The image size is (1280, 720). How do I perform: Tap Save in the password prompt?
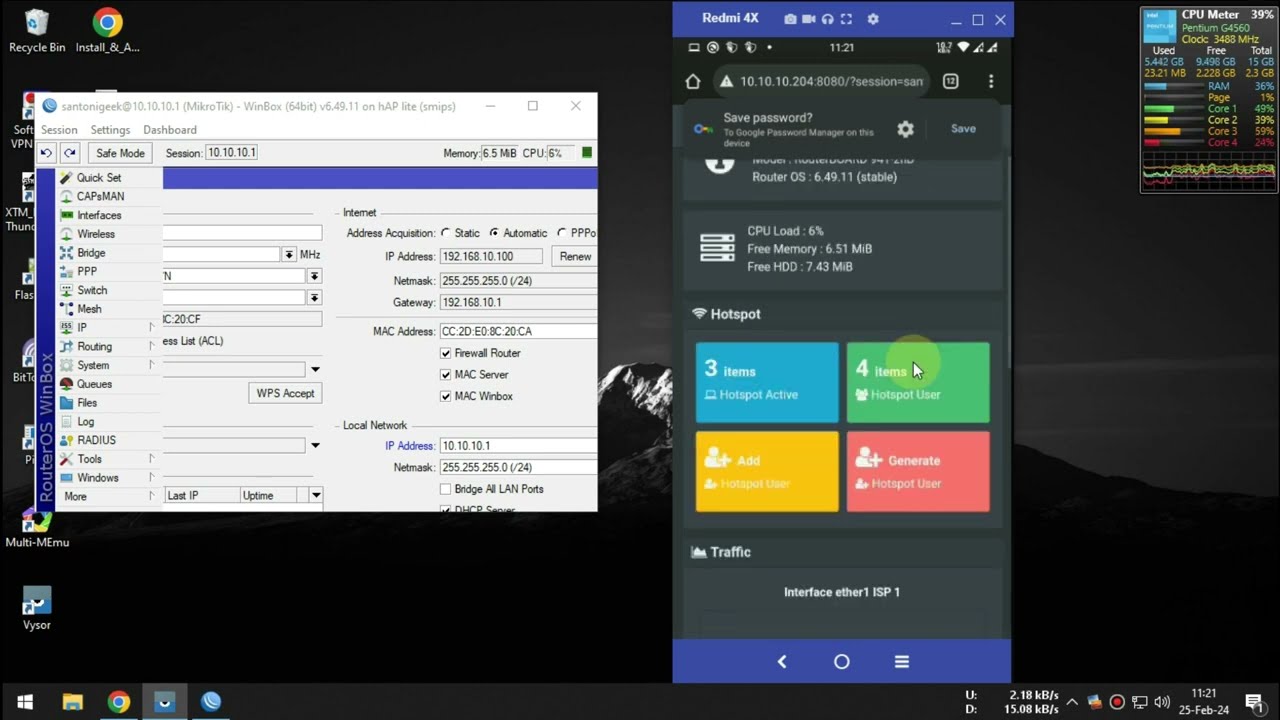pyautogui.click(x=963, y=129)
